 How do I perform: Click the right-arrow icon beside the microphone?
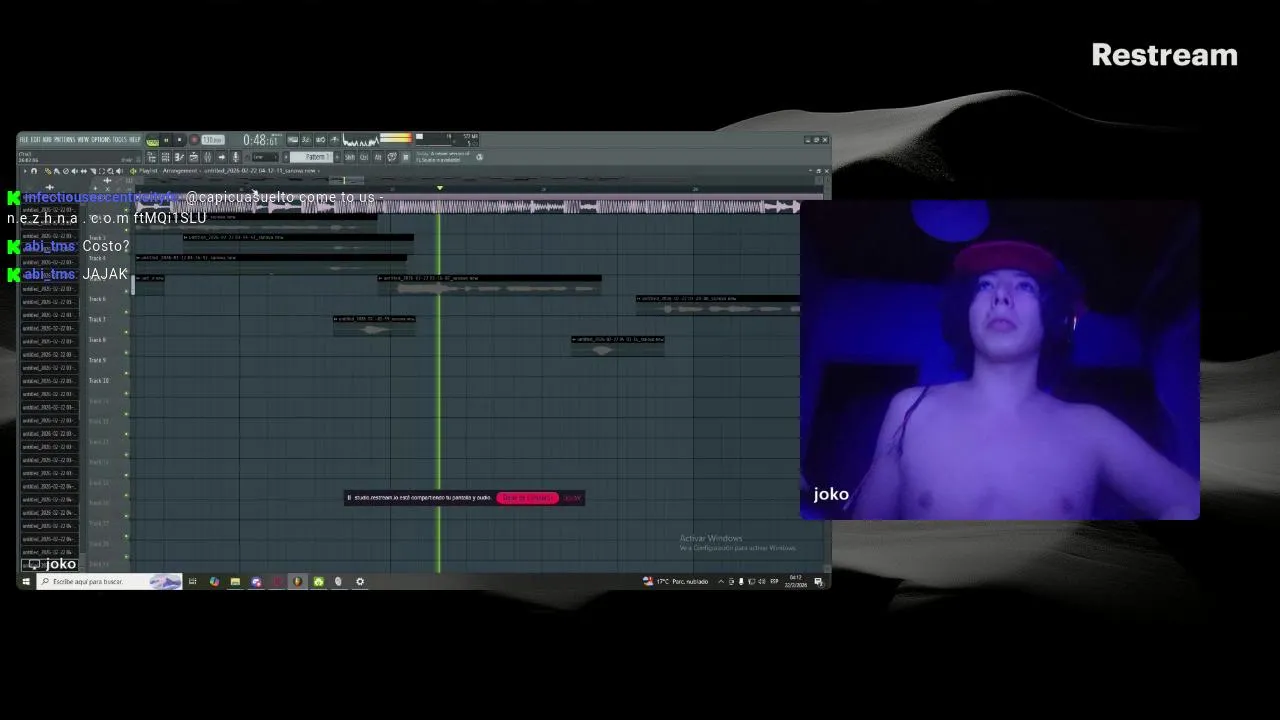click(221, 157)
